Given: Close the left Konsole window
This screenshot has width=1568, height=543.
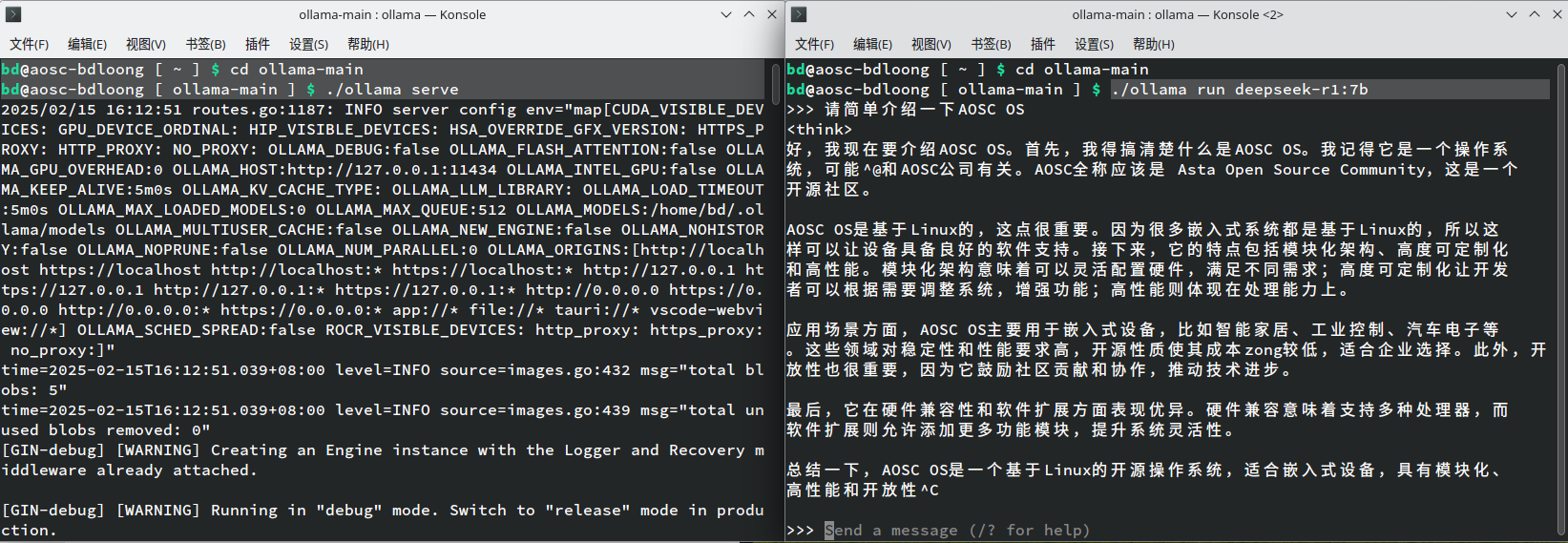Looking at the screenshot, I should [x=772, y=14].
